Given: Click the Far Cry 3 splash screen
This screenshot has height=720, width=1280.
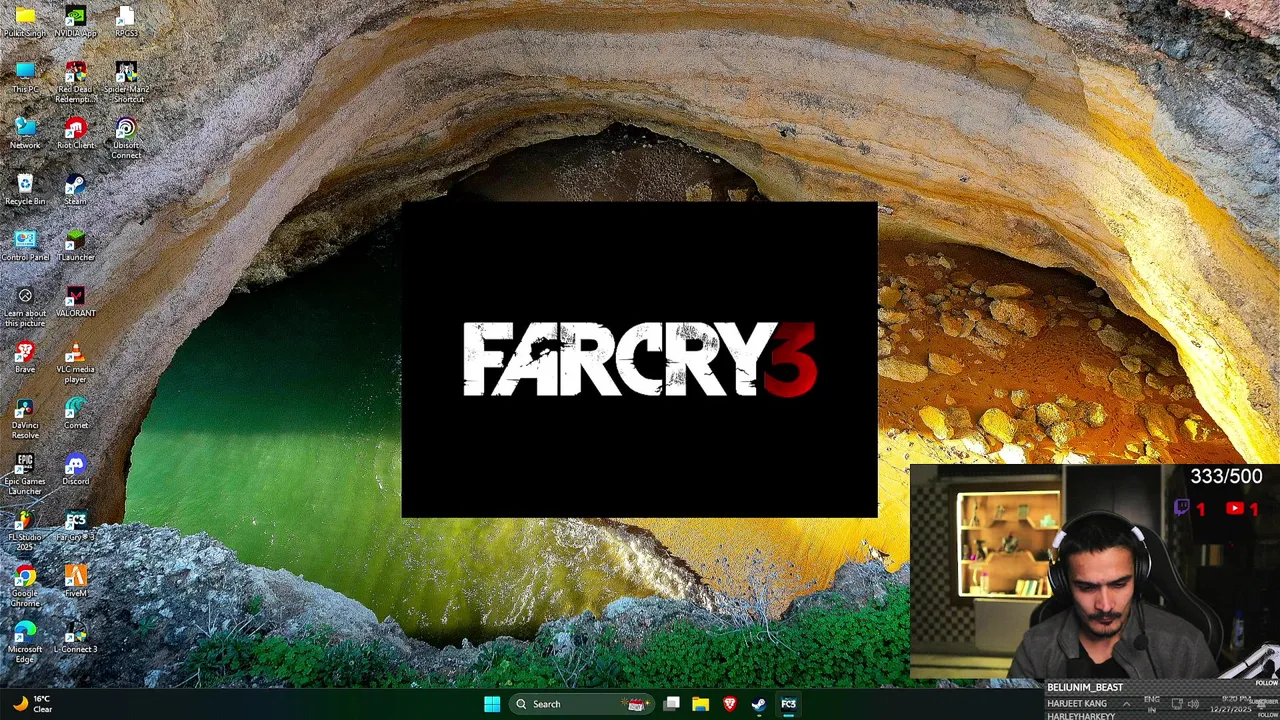Looking at the screenshot, I should (x=640, y=360).
